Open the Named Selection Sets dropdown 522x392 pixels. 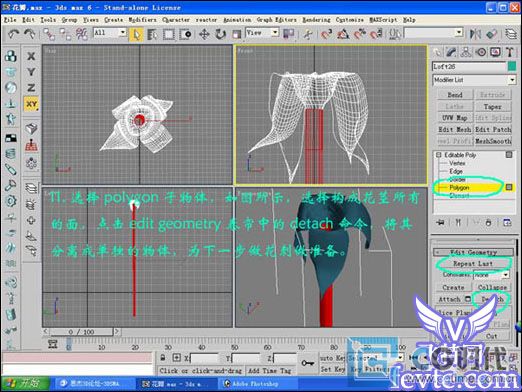click(x=433, y=33)
